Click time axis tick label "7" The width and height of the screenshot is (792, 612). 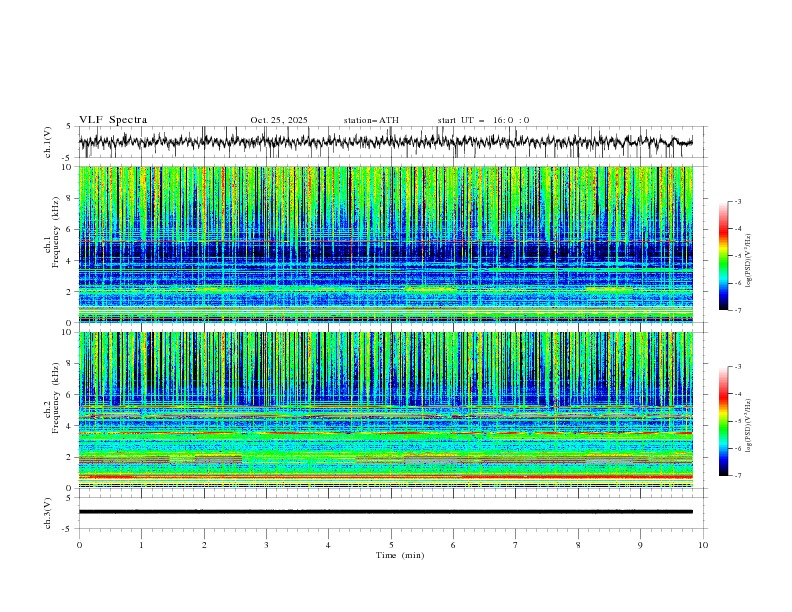(x=516, y=545)
